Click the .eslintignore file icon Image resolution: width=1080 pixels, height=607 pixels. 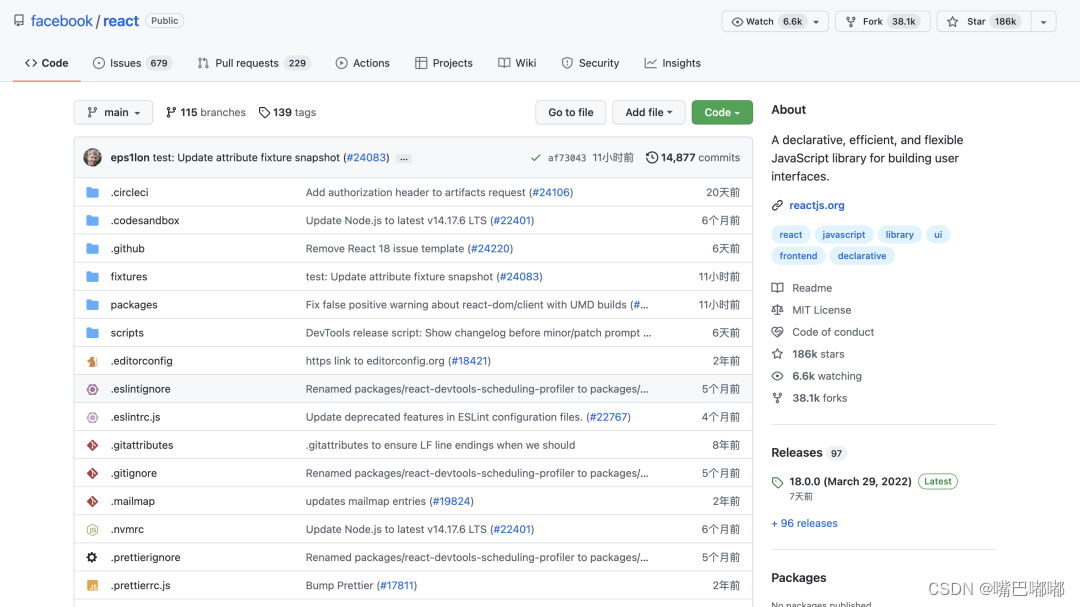pyautogui.click(x=92, y=389)
